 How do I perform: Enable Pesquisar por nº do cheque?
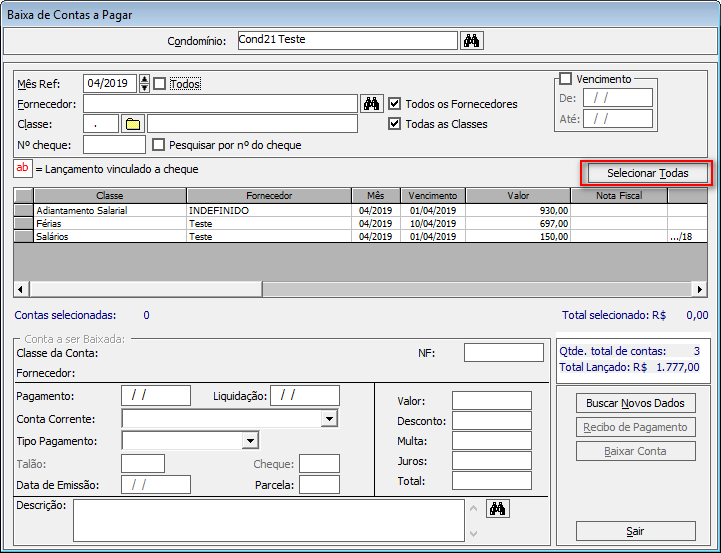[158, 145]
